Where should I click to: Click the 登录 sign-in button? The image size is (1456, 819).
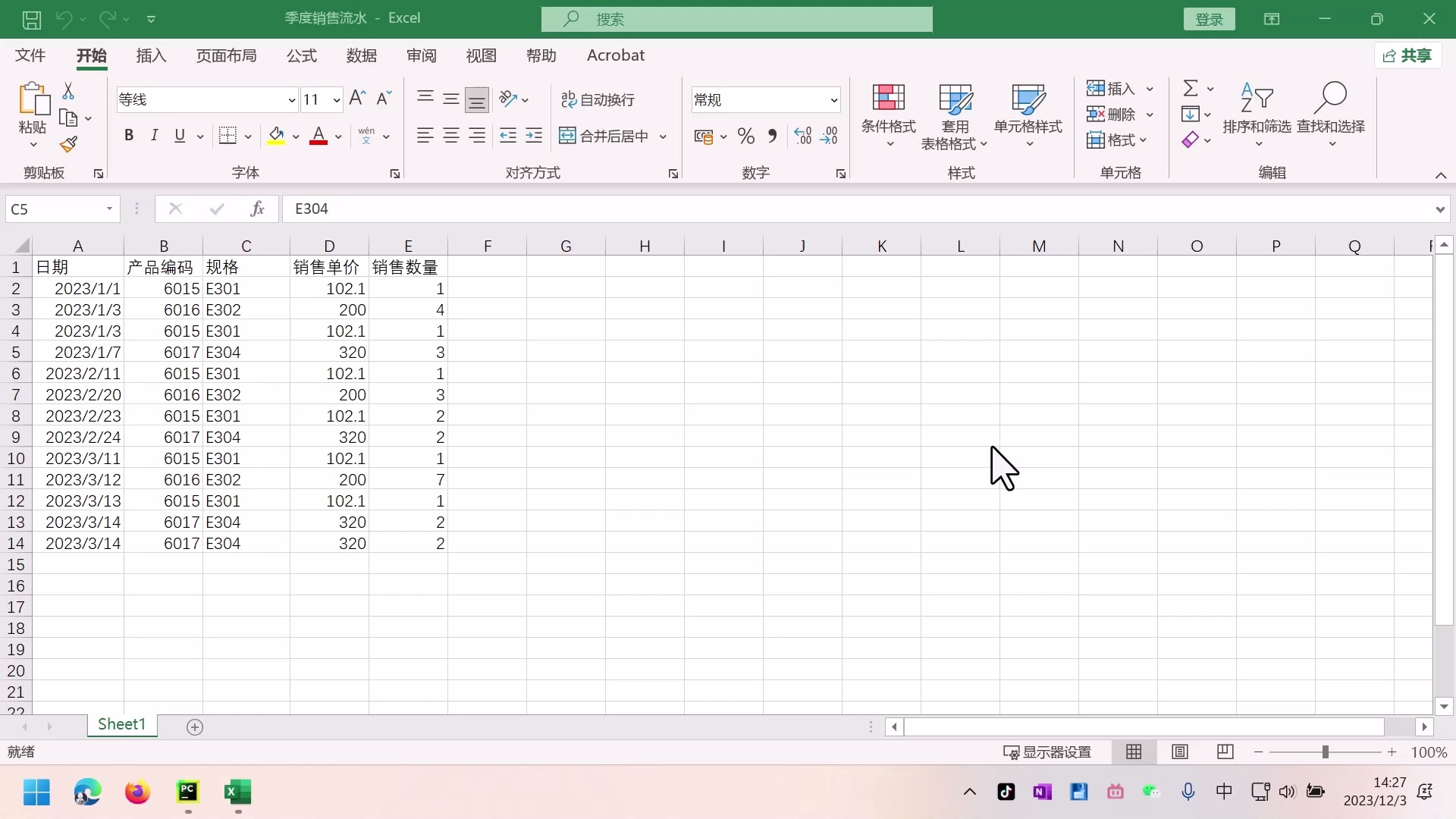(1209, 19)
